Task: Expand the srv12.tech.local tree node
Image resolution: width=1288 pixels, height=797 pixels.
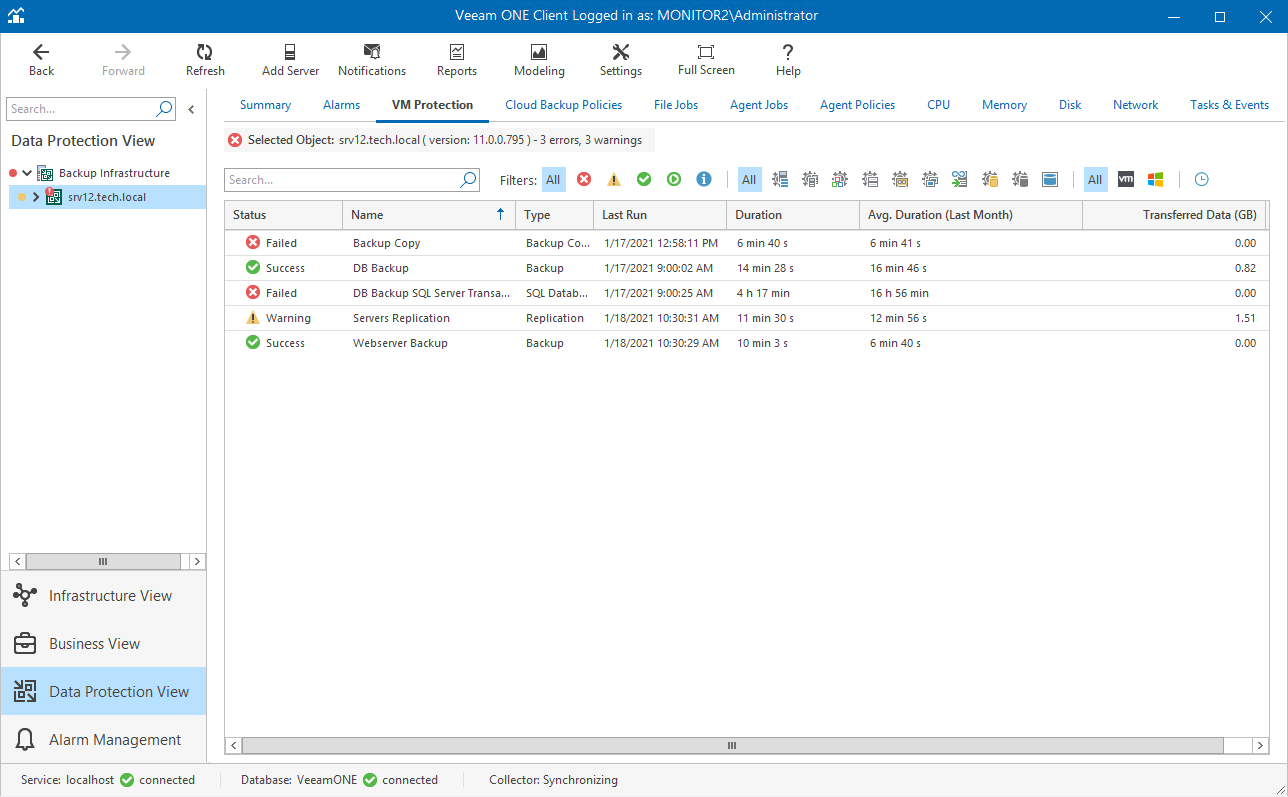Action: pos(36,197)
